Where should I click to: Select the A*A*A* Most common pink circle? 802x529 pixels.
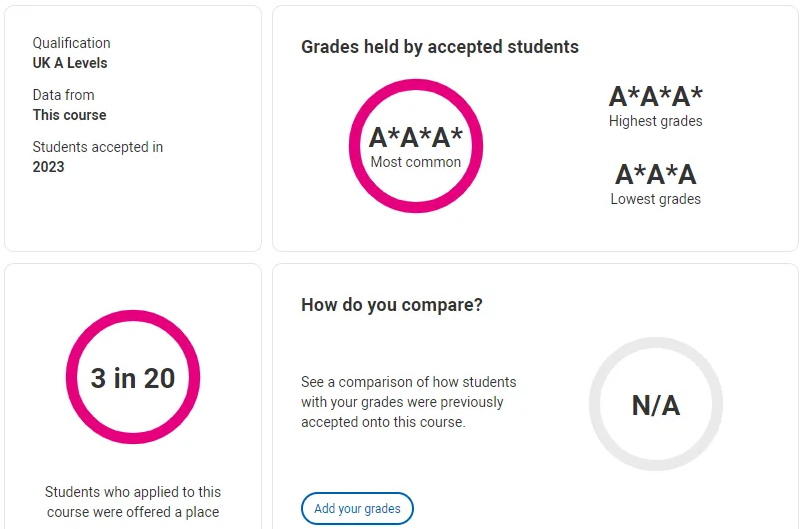[x=416, y=146]
